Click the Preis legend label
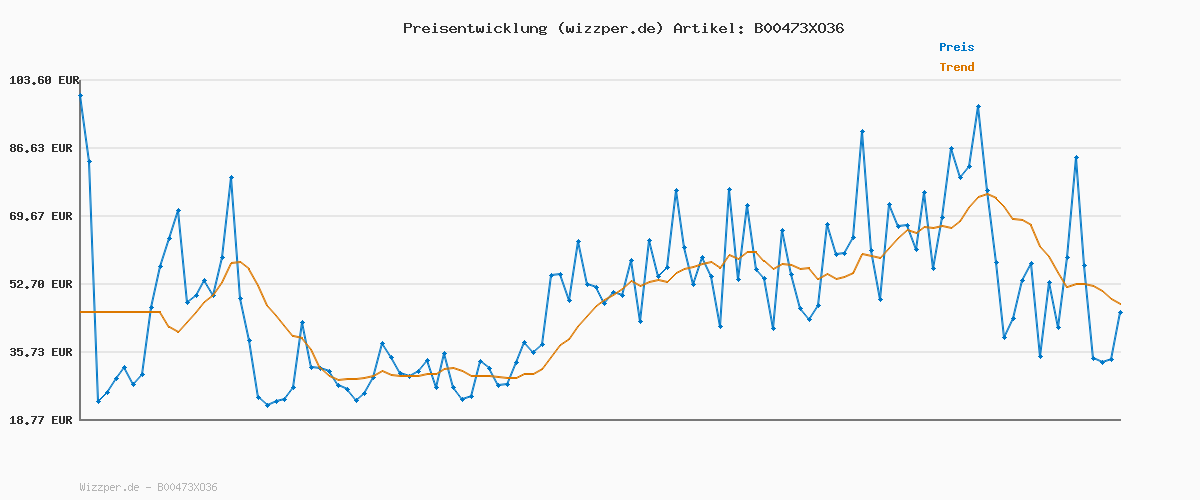Screen dimensions: 1200x500 click(x=956, y=47)
